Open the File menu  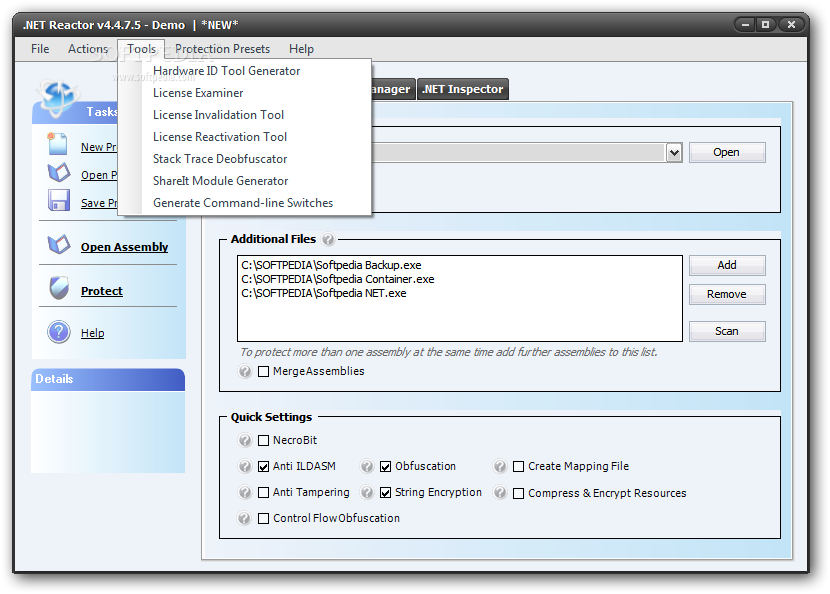tap(40, 49)
